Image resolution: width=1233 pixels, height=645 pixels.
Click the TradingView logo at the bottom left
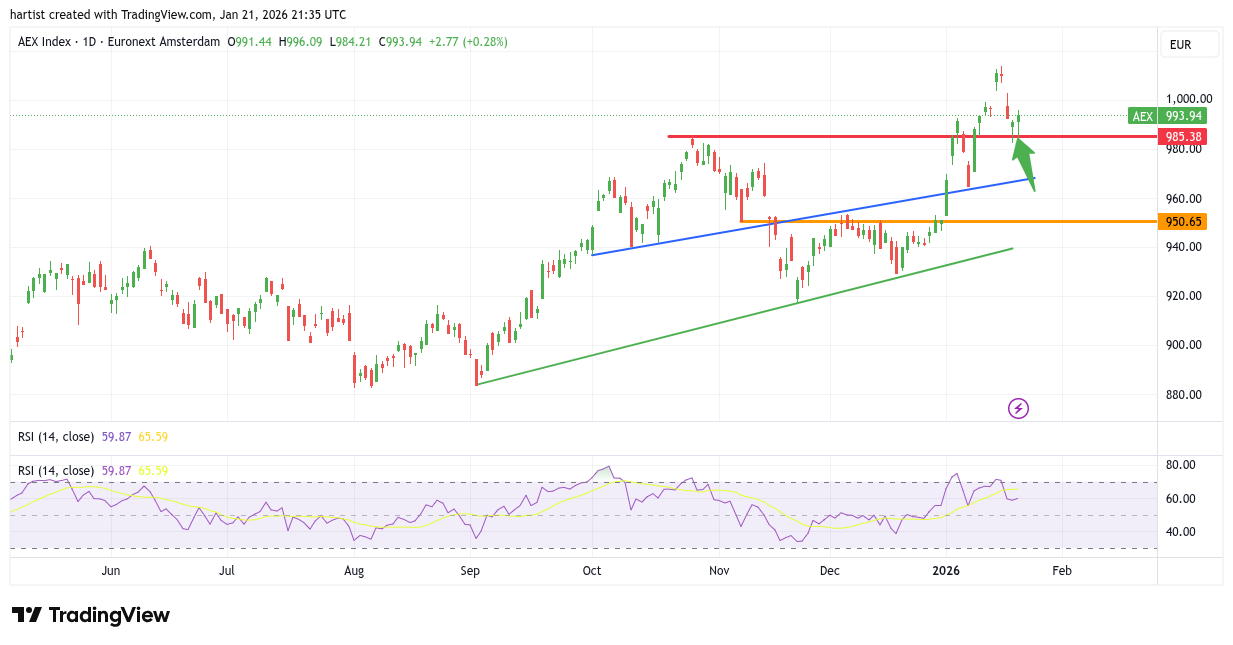[91, 615]
